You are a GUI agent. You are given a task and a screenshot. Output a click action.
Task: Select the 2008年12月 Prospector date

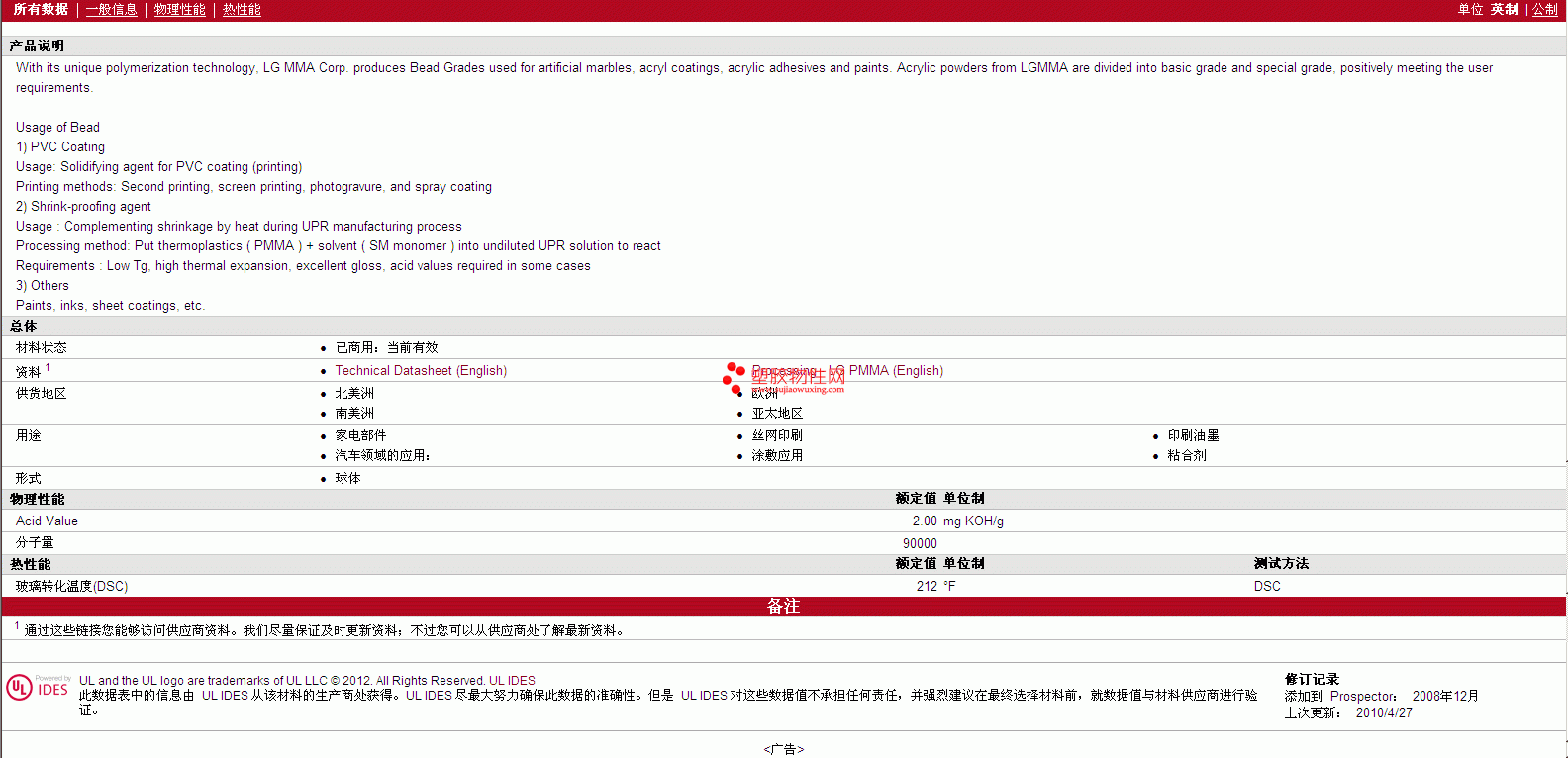coord(1445,697)
